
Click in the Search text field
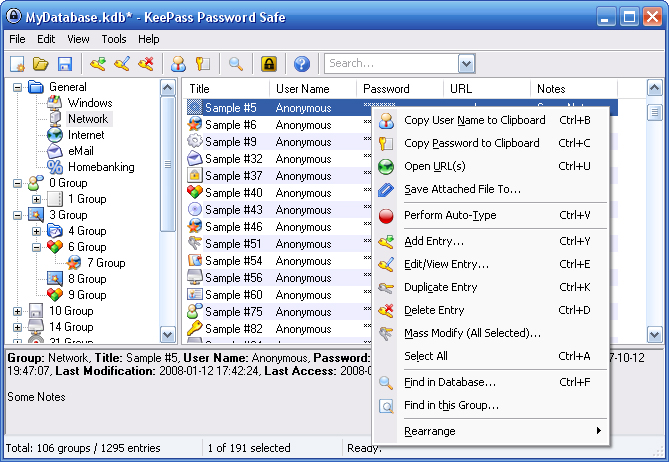click(x=392, y=64)
